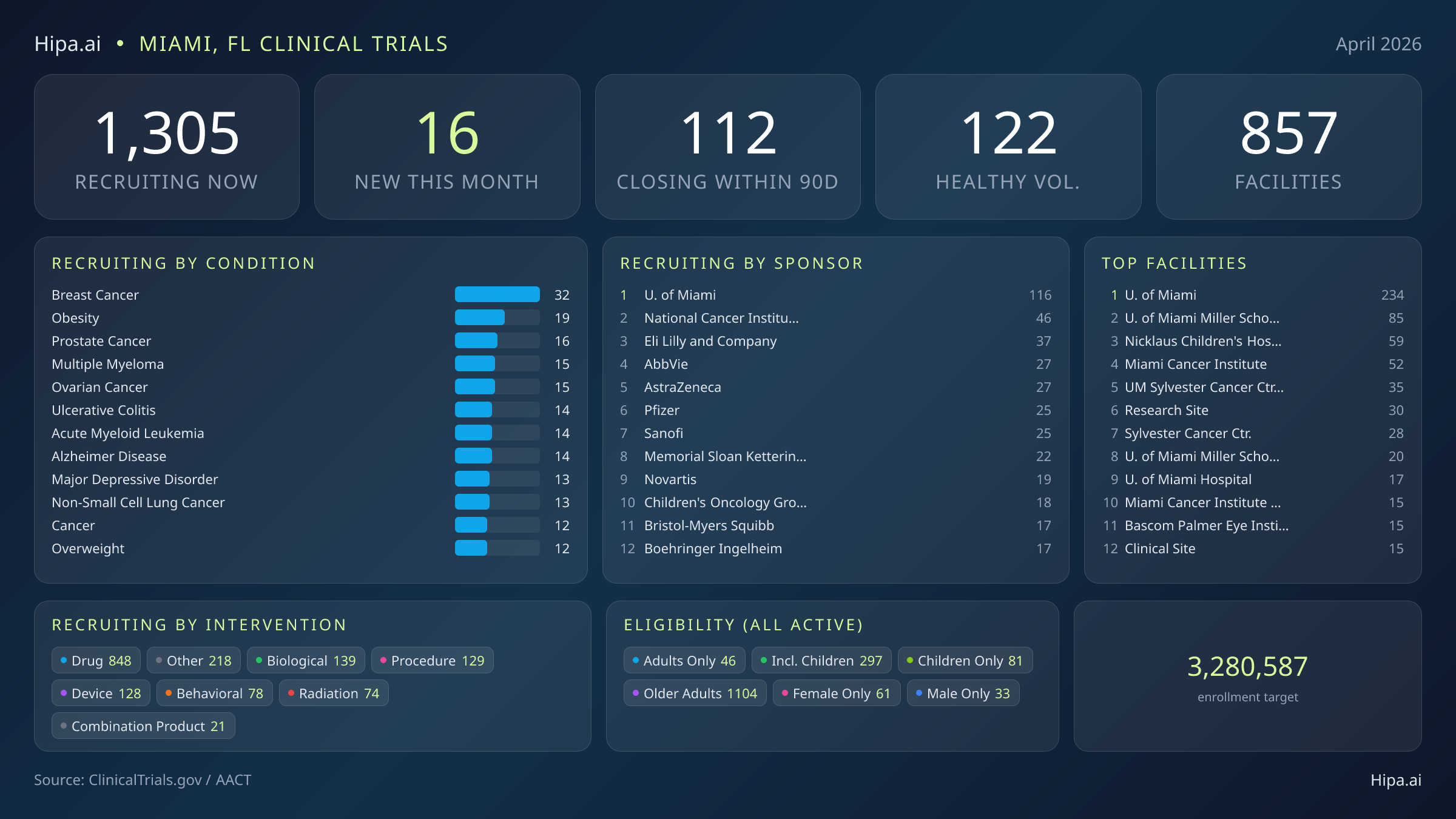Screen dimensions: 1456x819
Task: Select the 112 Closing Within 90D card
Action: coord(727,147)
